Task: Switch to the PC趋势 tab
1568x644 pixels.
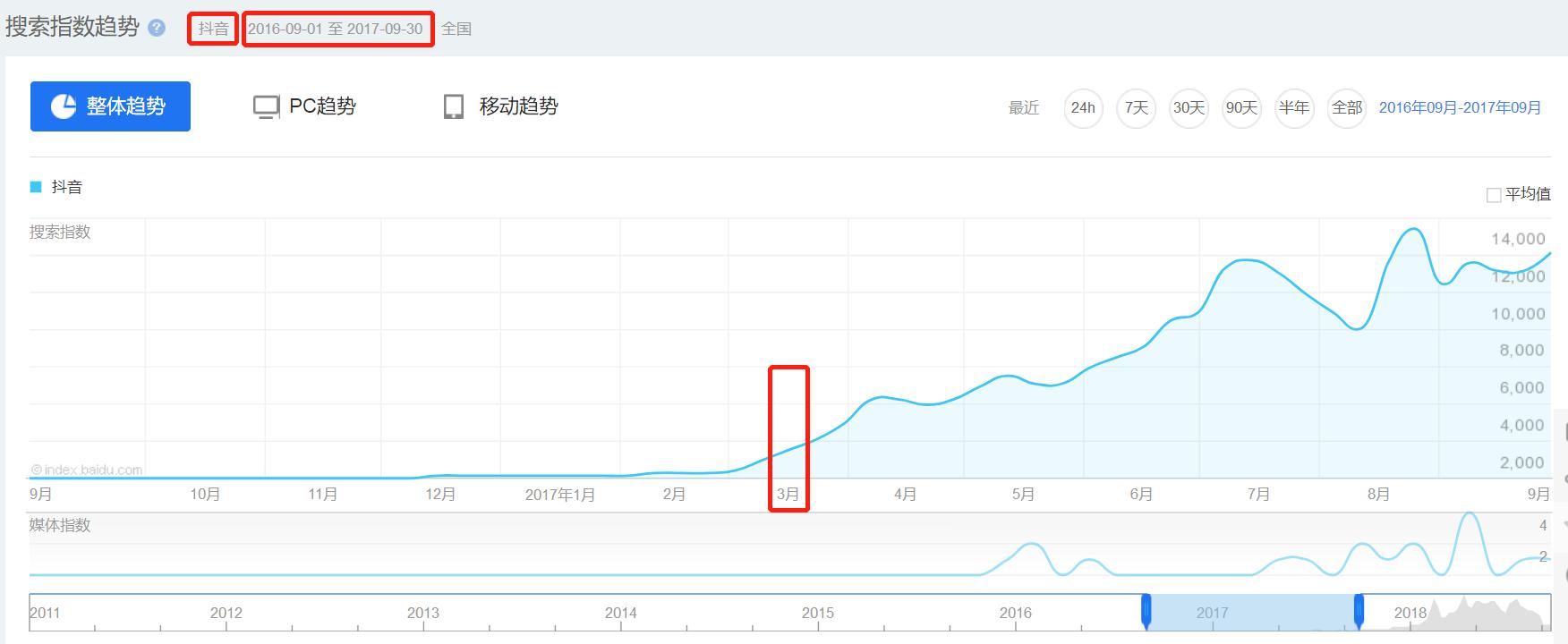Action: click(305, 106)
